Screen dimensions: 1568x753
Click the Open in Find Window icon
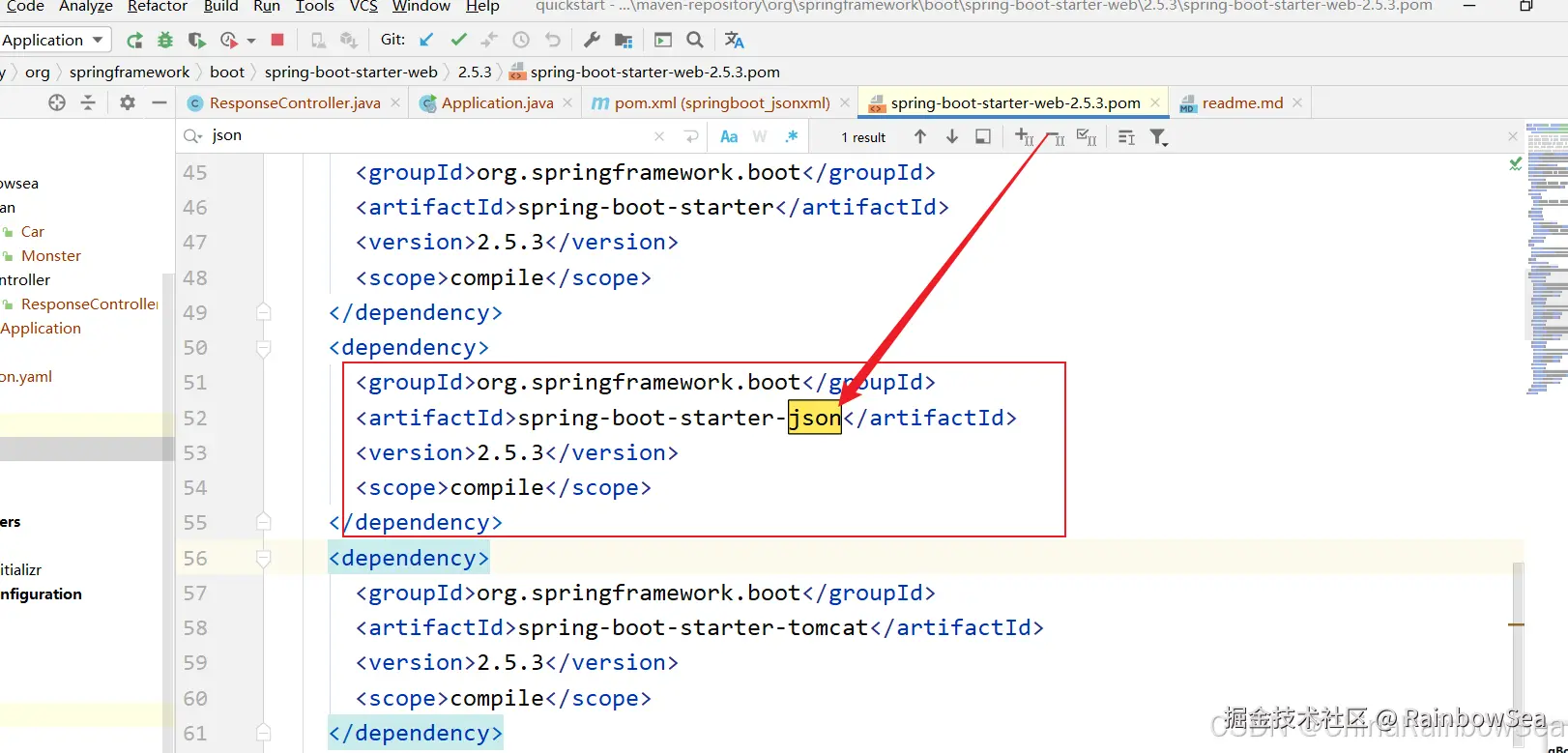pyautogui.click(x=983, y=137)
